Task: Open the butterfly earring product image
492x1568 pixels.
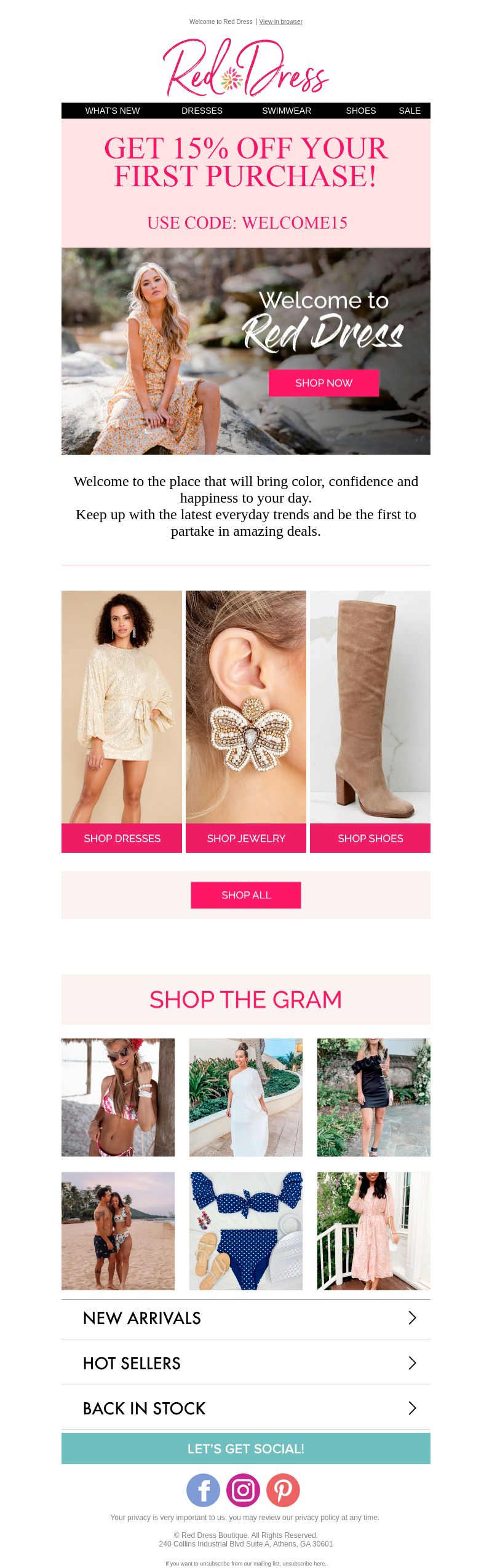Action: [x=246, y=707]
